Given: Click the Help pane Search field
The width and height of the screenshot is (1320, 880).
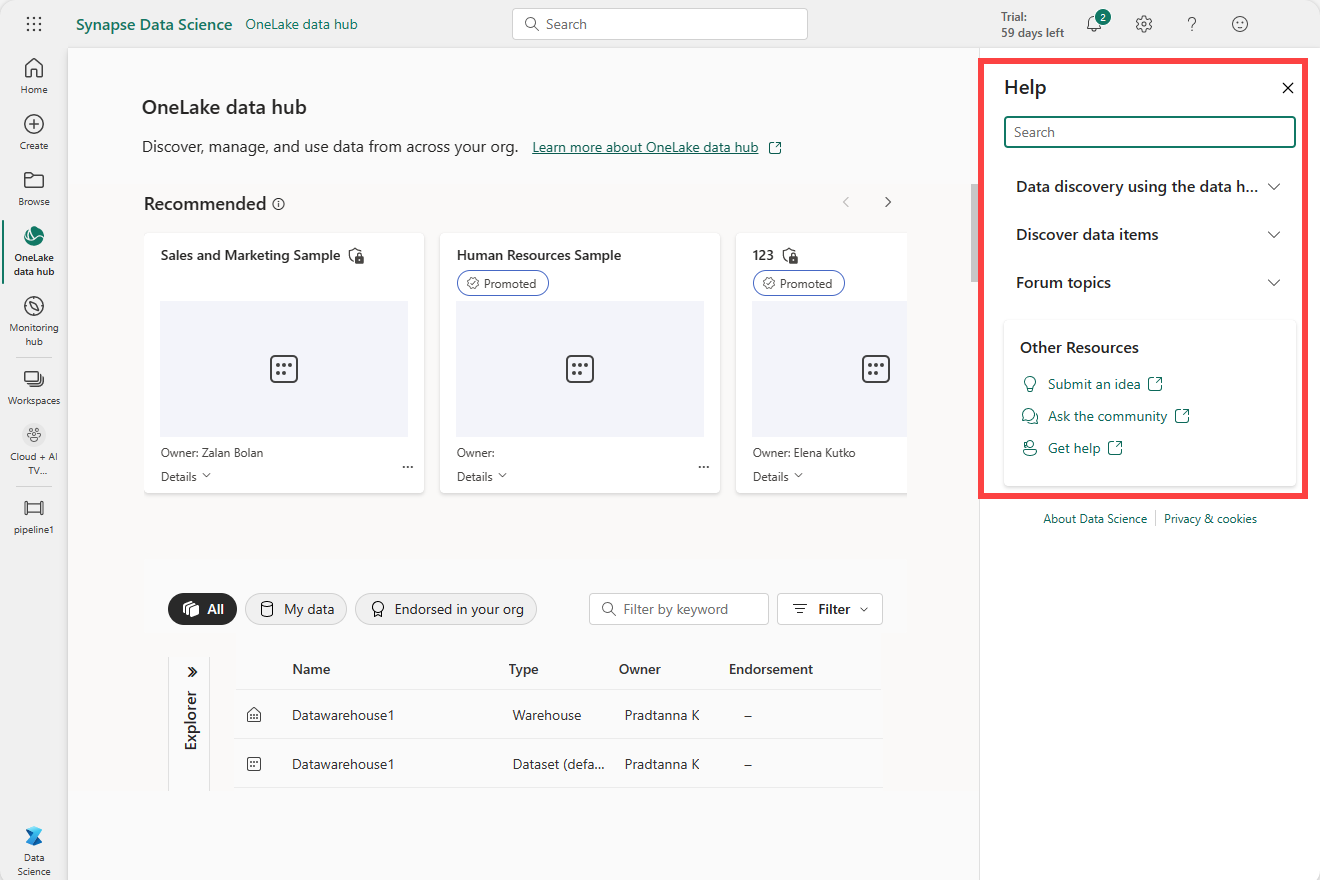Looking at the screenshot, I should pyautogui.click(x=1149, y=132).
